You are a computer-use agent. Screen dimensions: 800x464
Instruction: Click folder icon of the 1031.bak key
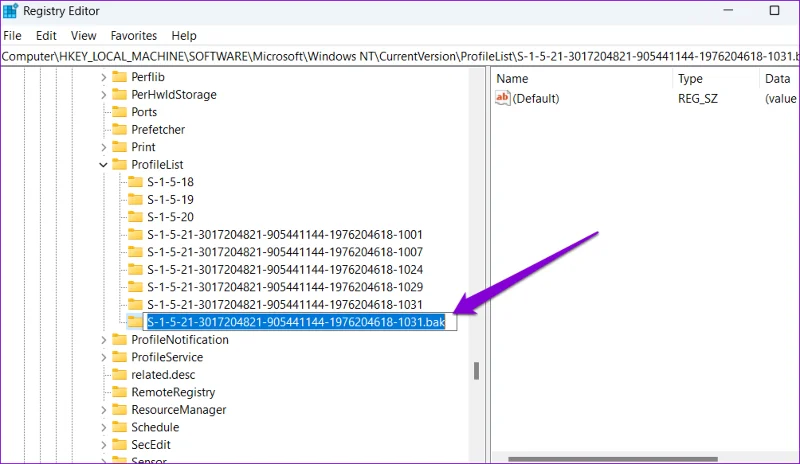point(135,321)
